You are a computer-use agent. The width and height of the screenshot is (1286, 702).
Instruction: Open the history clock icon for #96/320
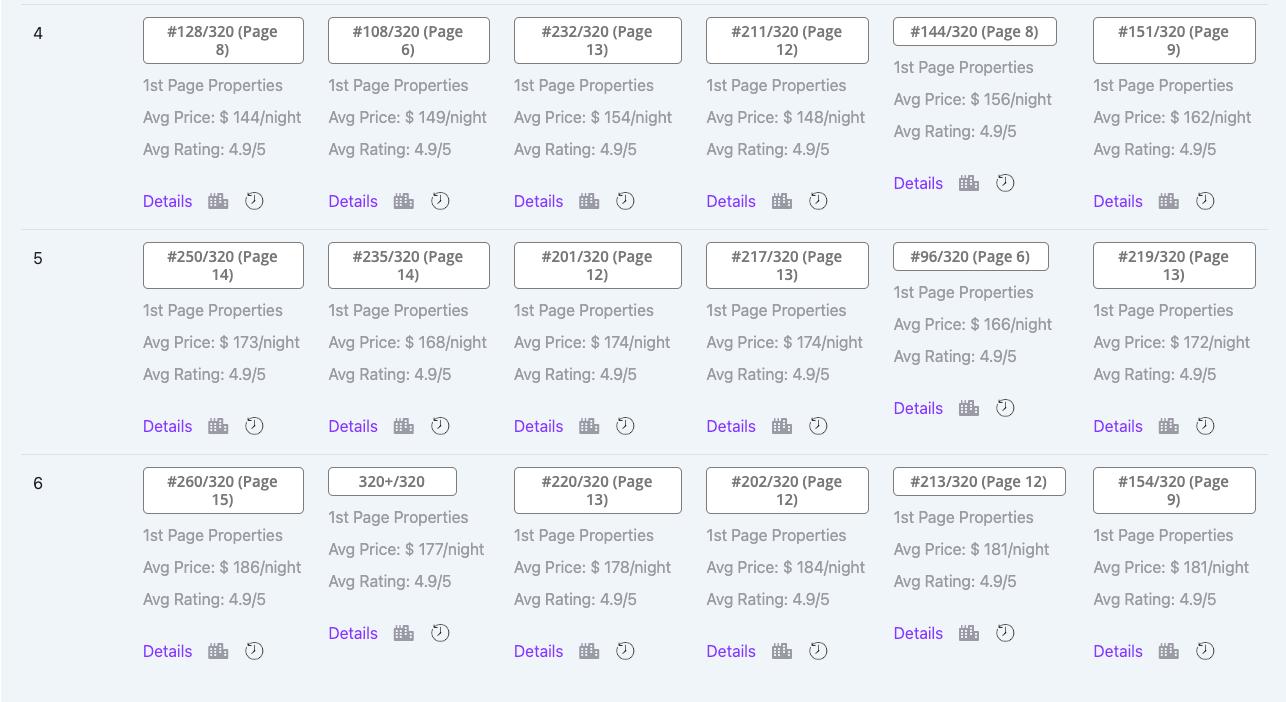(1005, 408)
